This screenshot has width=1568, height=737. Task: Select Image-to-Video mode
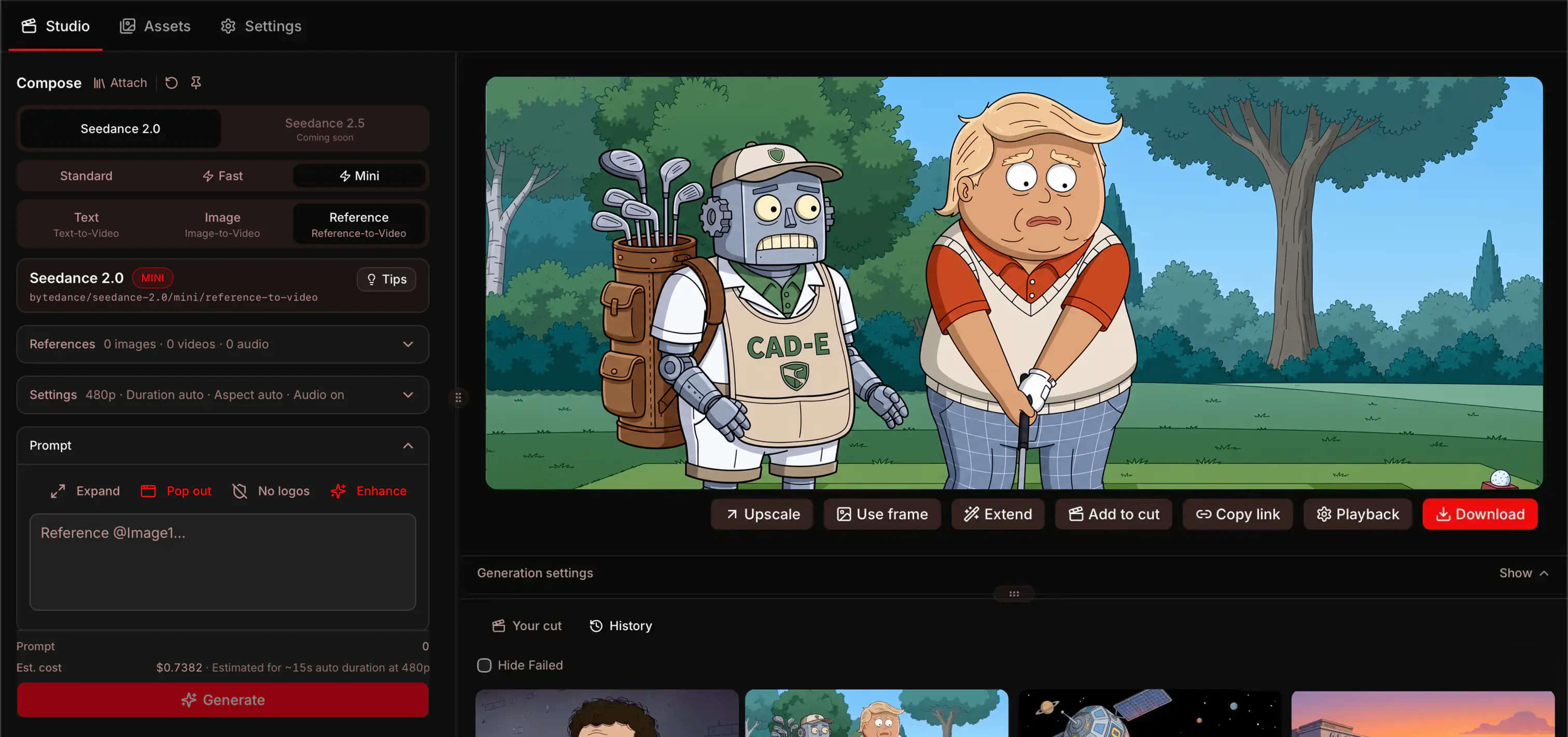(223, 224)
